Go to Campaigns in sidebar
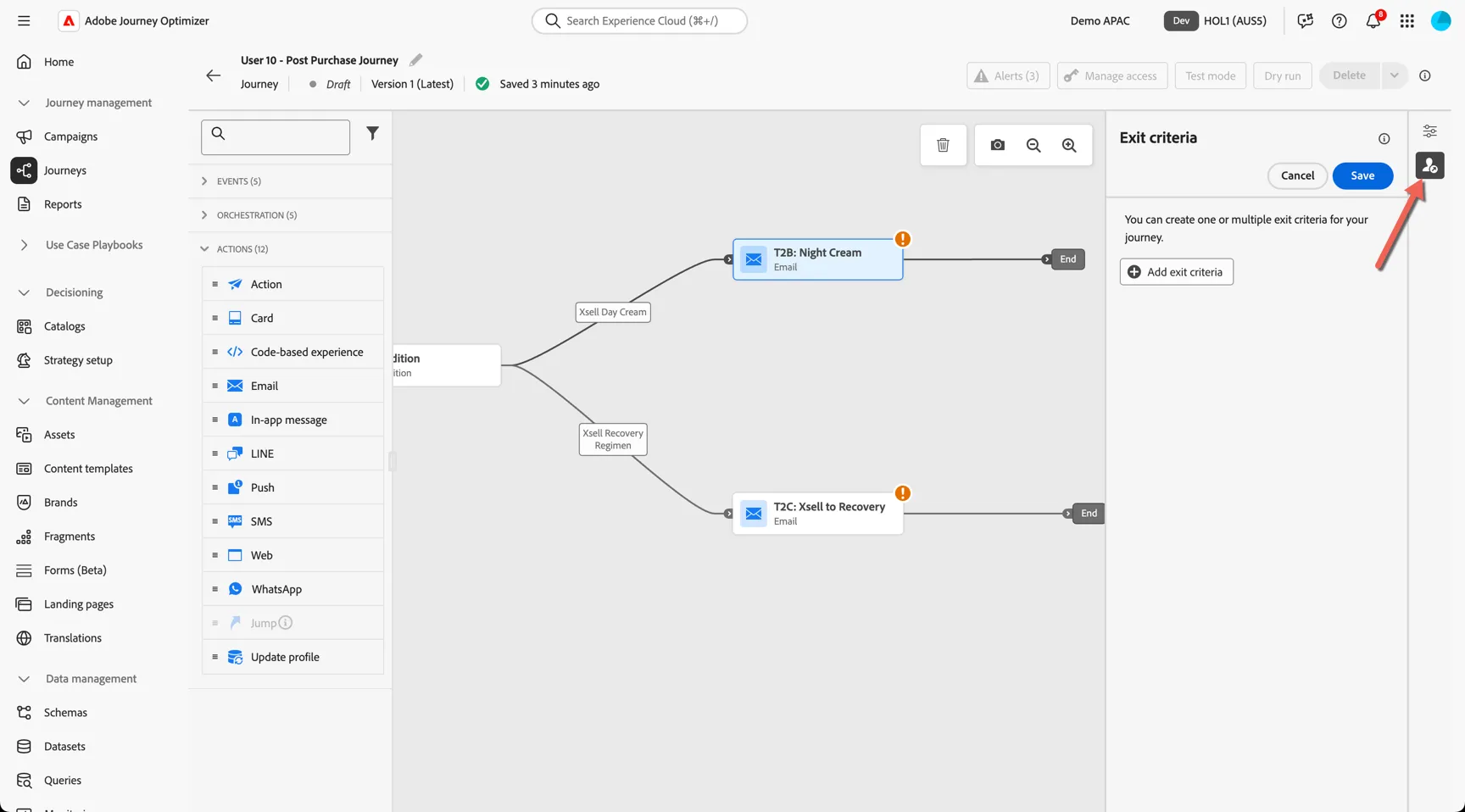 pos(70,136)
